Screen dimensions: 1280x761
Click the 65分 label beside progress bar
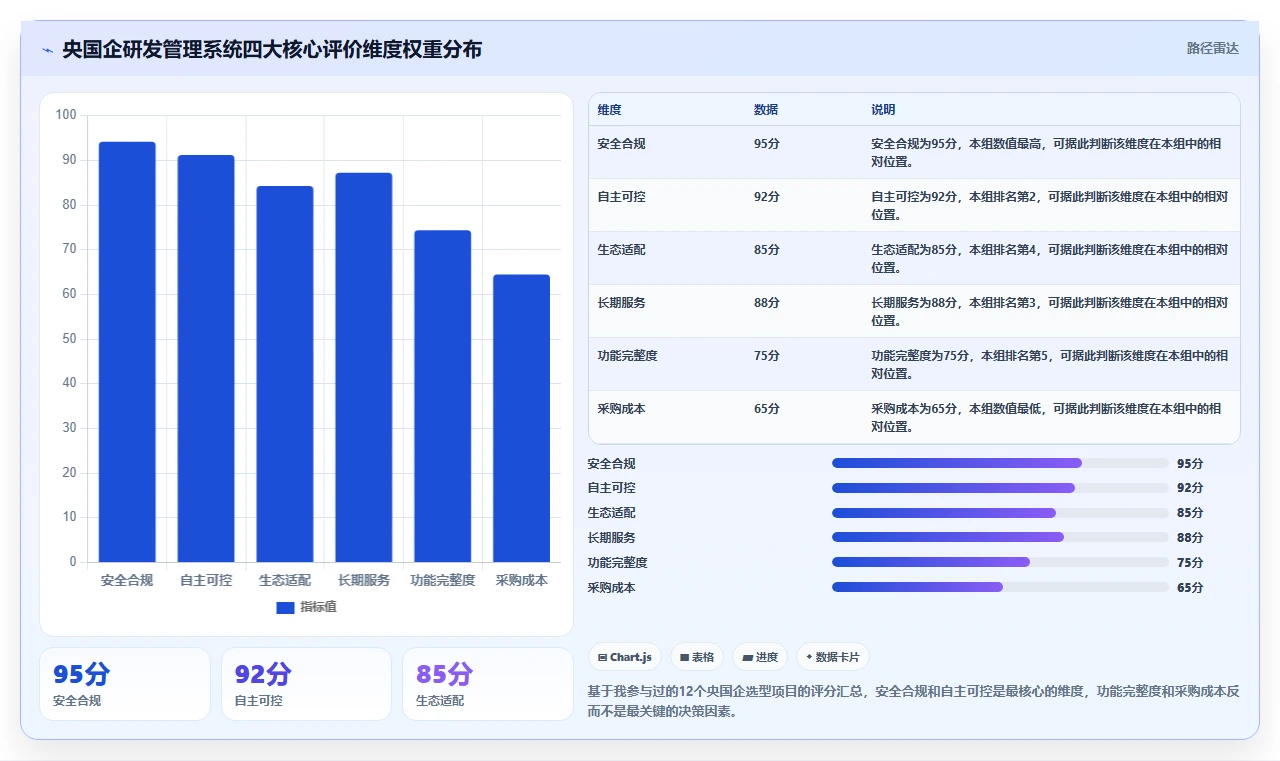[1190, 588]
